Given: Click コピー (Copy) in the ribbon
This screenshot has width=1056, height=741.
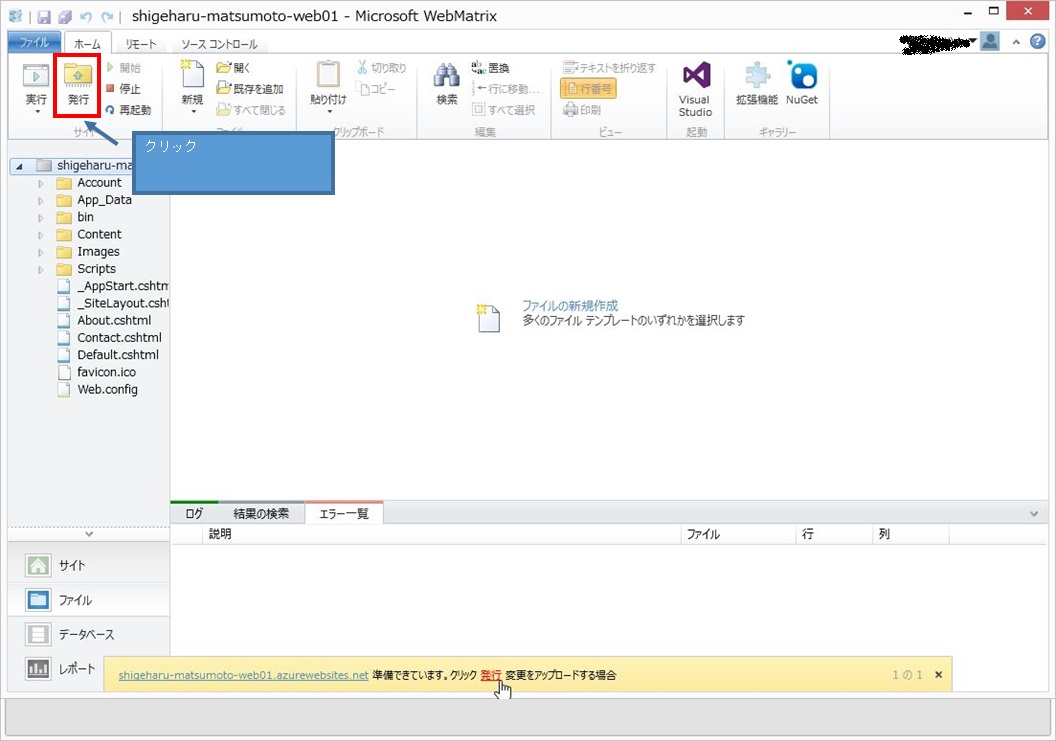Looking at the screenshot, I should (376, 88).
